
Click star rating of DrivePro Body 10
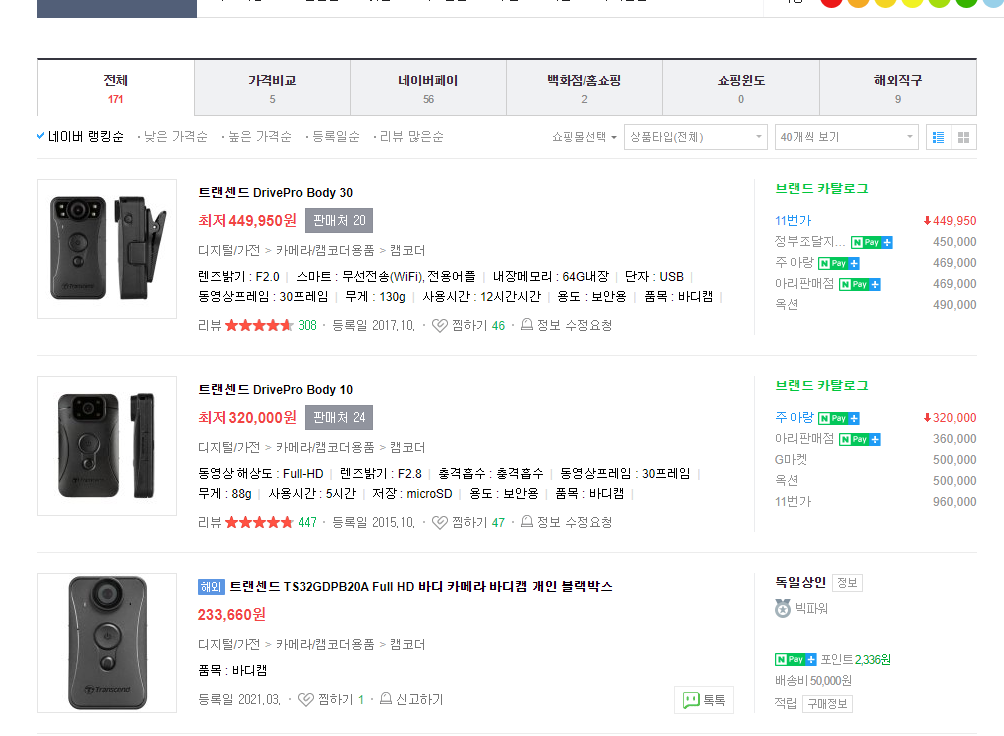[x=259, y=523]
